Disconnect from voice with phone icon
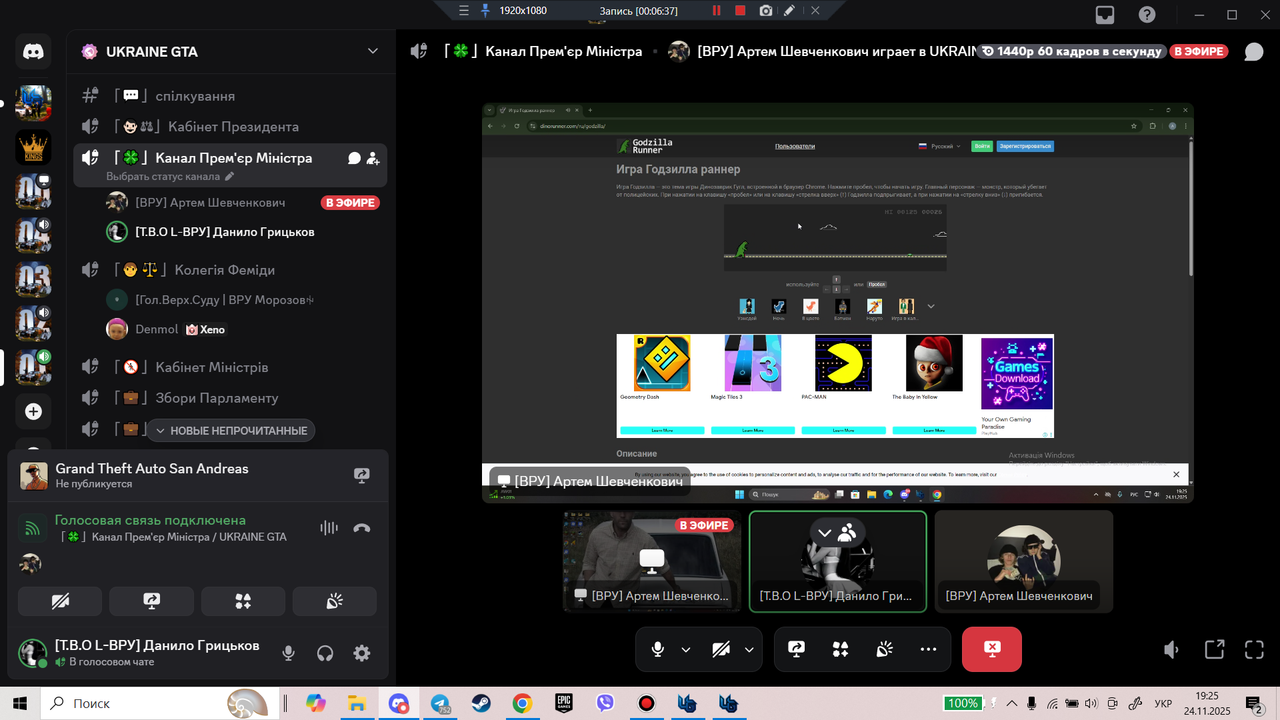Image resolution: width=1280 pixels, height=720 pixels. [x=362, y=528]
